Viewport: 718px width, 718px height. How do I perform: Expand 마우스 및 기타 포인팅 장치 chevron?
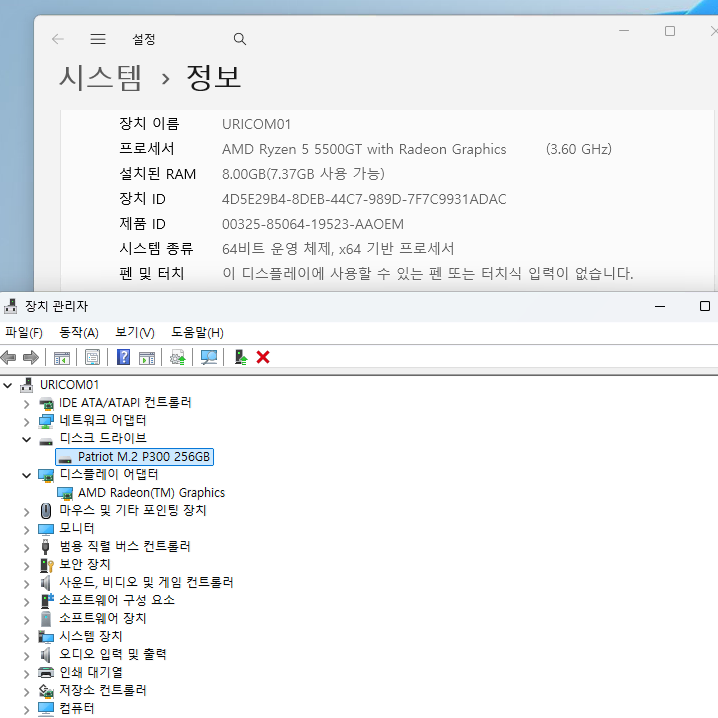pos(27,512)
